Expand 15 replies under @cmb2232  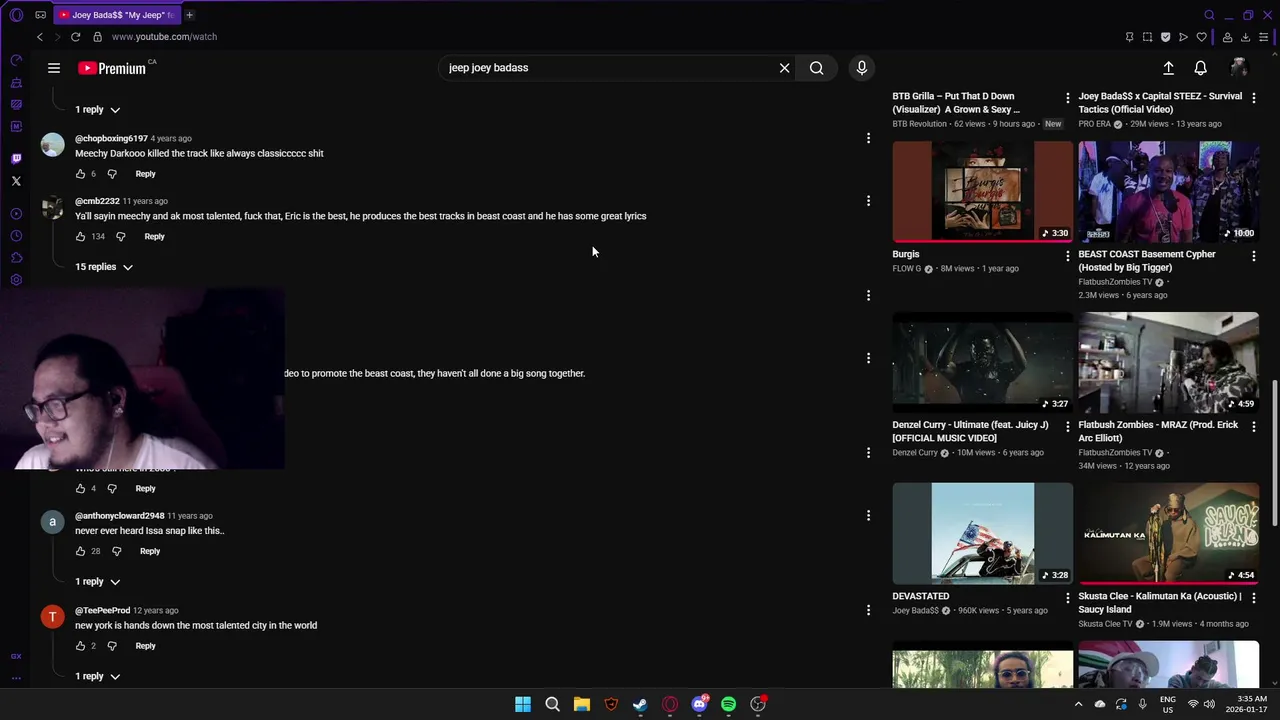[x=104, y=267]
